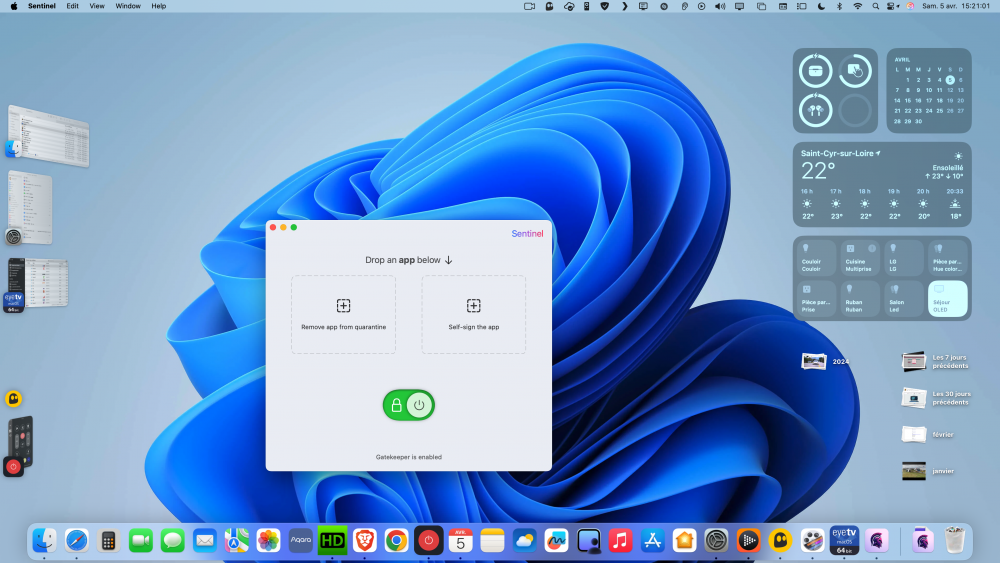The image size is (1000, 563).
Task: Click the Self-sign the app drop zone
Action: 474,314
